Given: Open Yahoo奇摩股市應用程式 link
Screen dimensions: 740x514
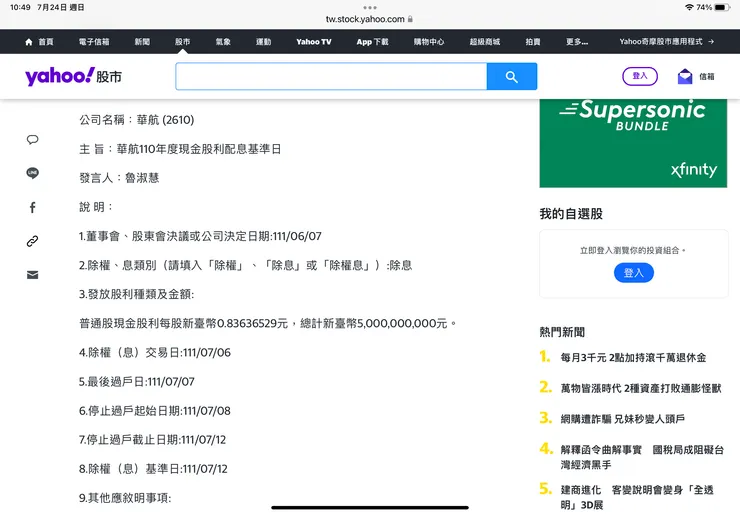Looking at the screenshot, I should click(666, 42).
